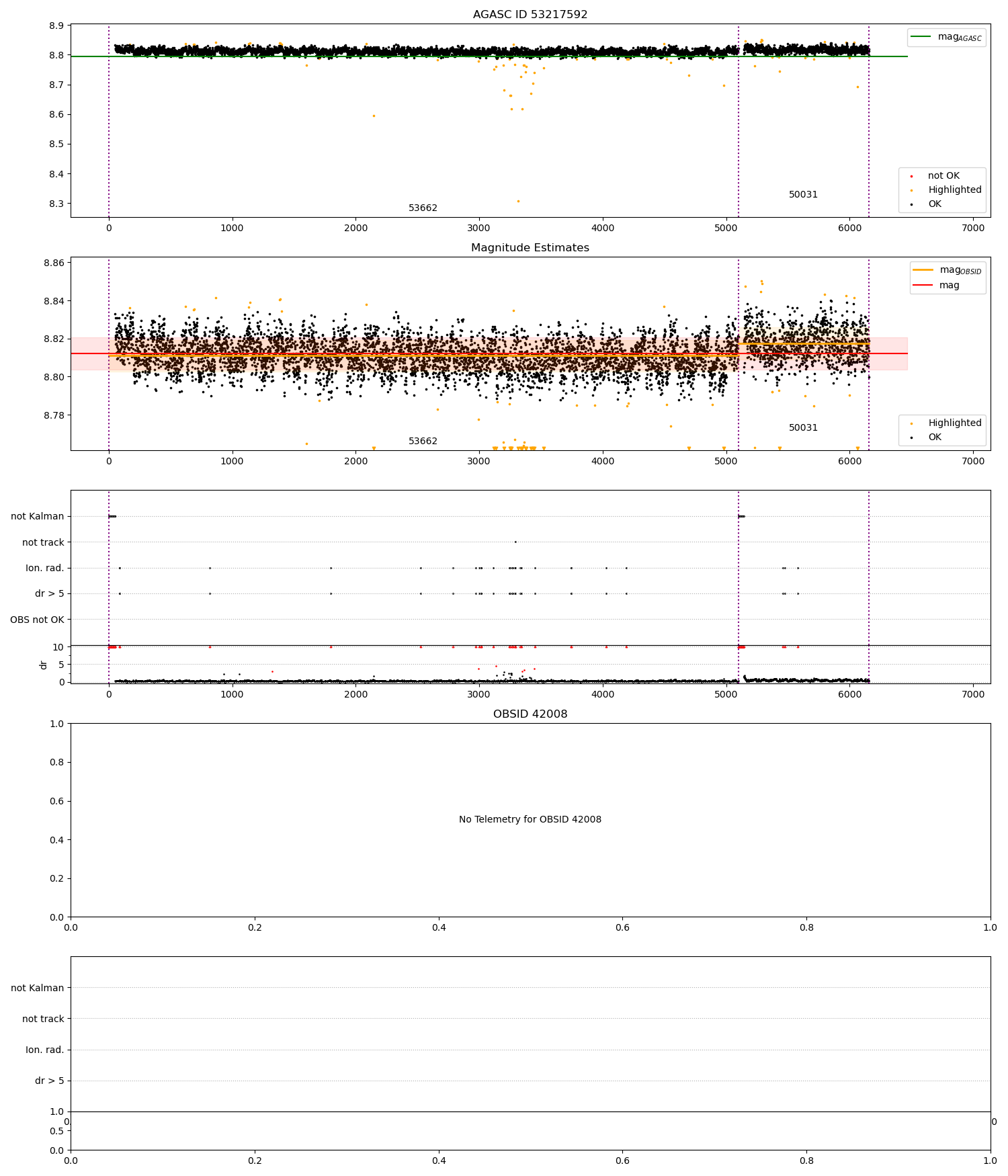Screen dimensions: 1008x1176
Task: Click the "8.86" y-tick label
Action: tap(54, 263)
